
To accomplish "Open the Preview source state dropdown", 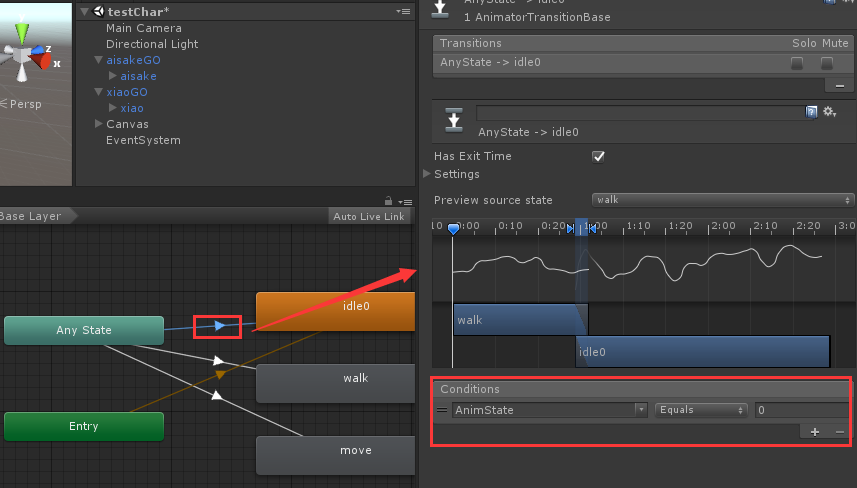I will click(x=723, y=200).
